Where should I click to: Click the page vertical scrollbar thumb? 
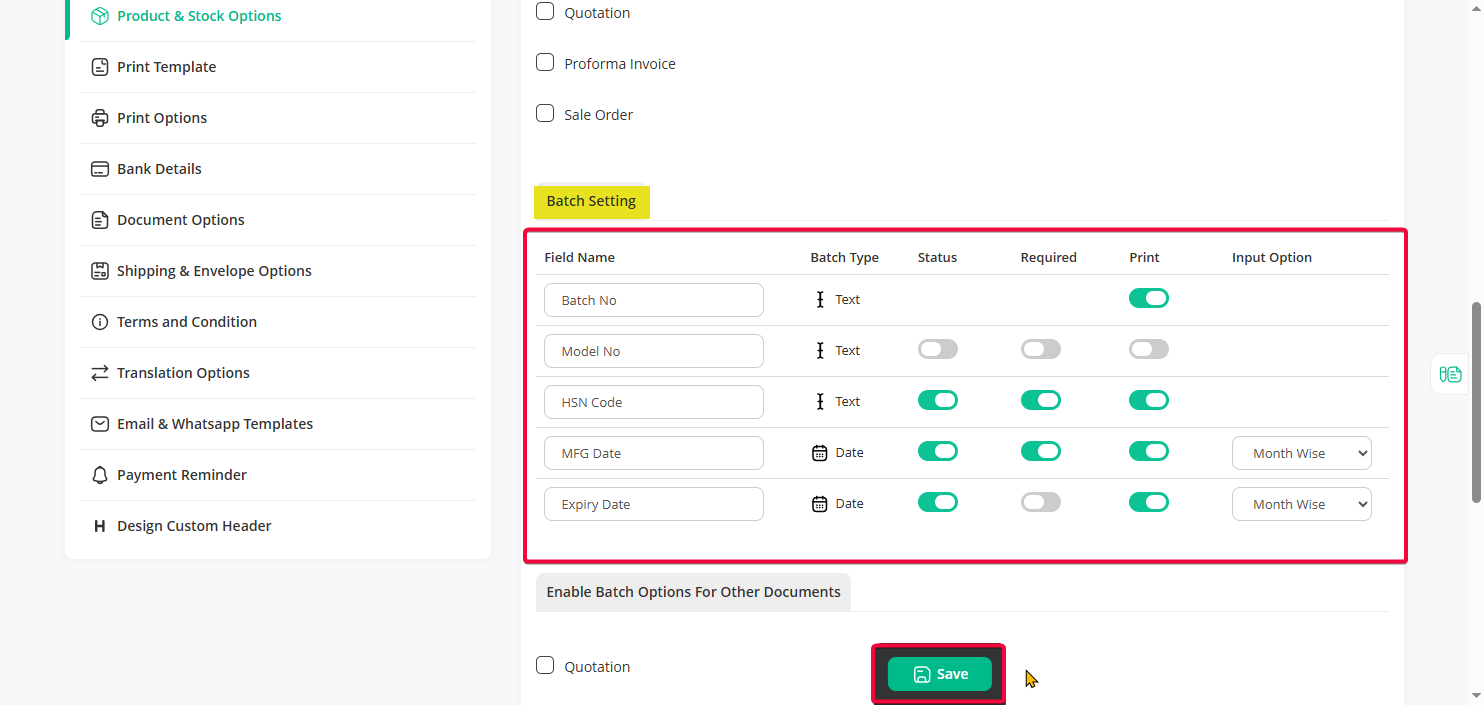click(x=1476, y=400)
